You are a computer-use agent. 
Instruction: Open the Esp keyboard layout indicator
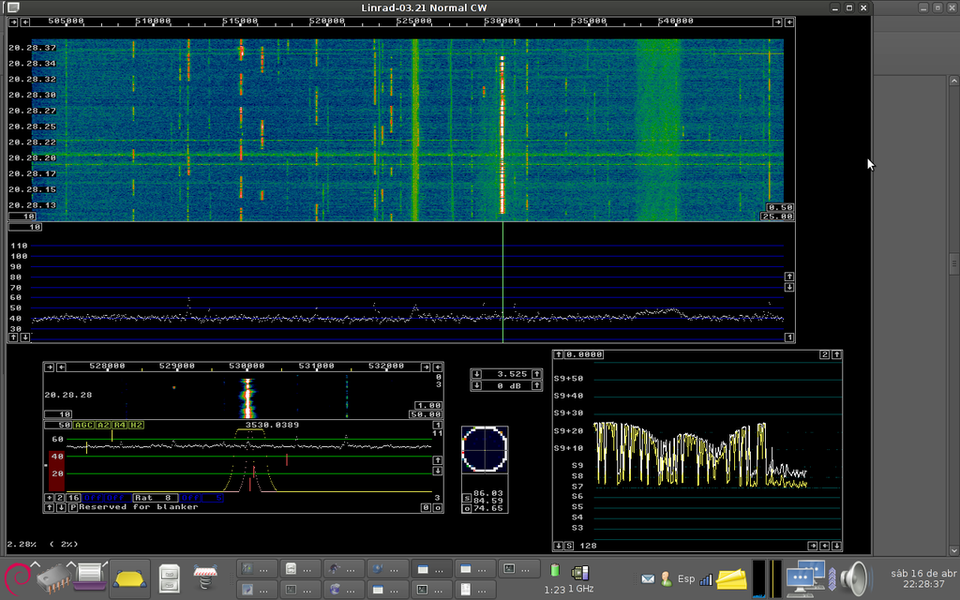tap(686, 579)
